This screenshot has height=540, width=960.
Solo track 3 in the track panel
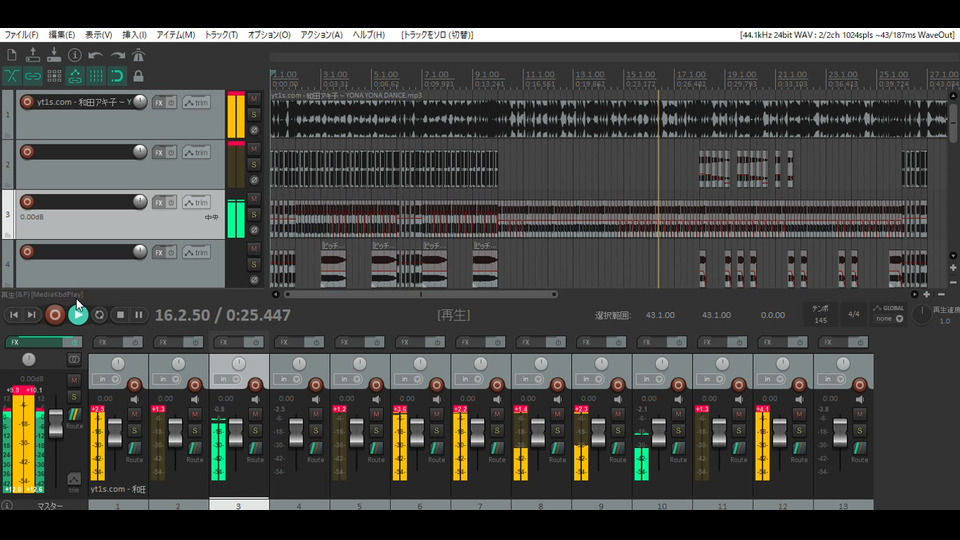click(254, 214)
